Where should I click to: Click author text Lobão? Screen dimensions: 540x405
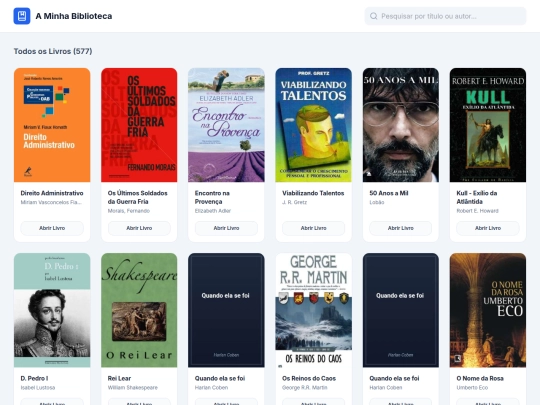point(377,202)
